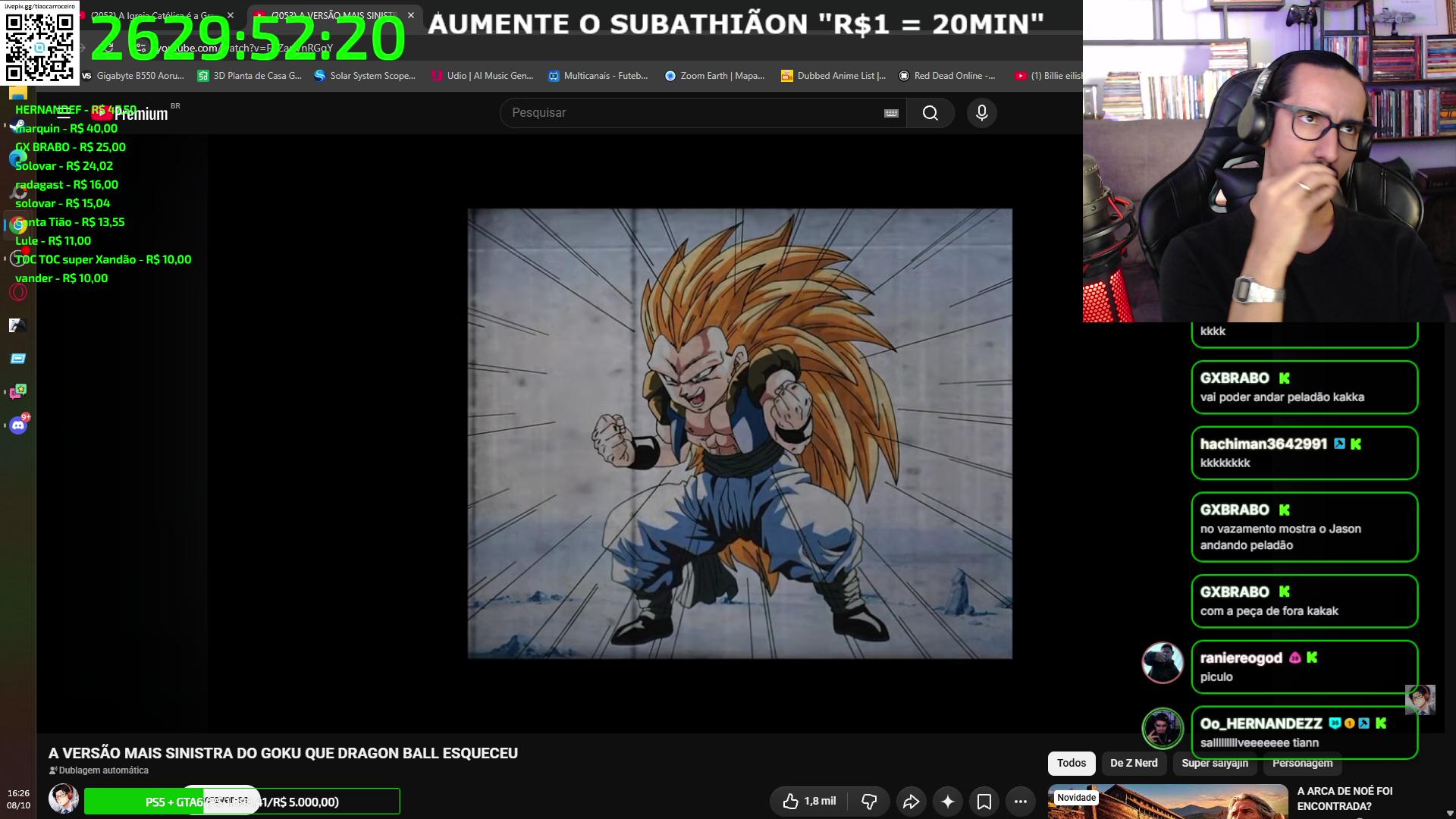
Task: Click the channel avatar below the title
Action: [x=64, y=799]
